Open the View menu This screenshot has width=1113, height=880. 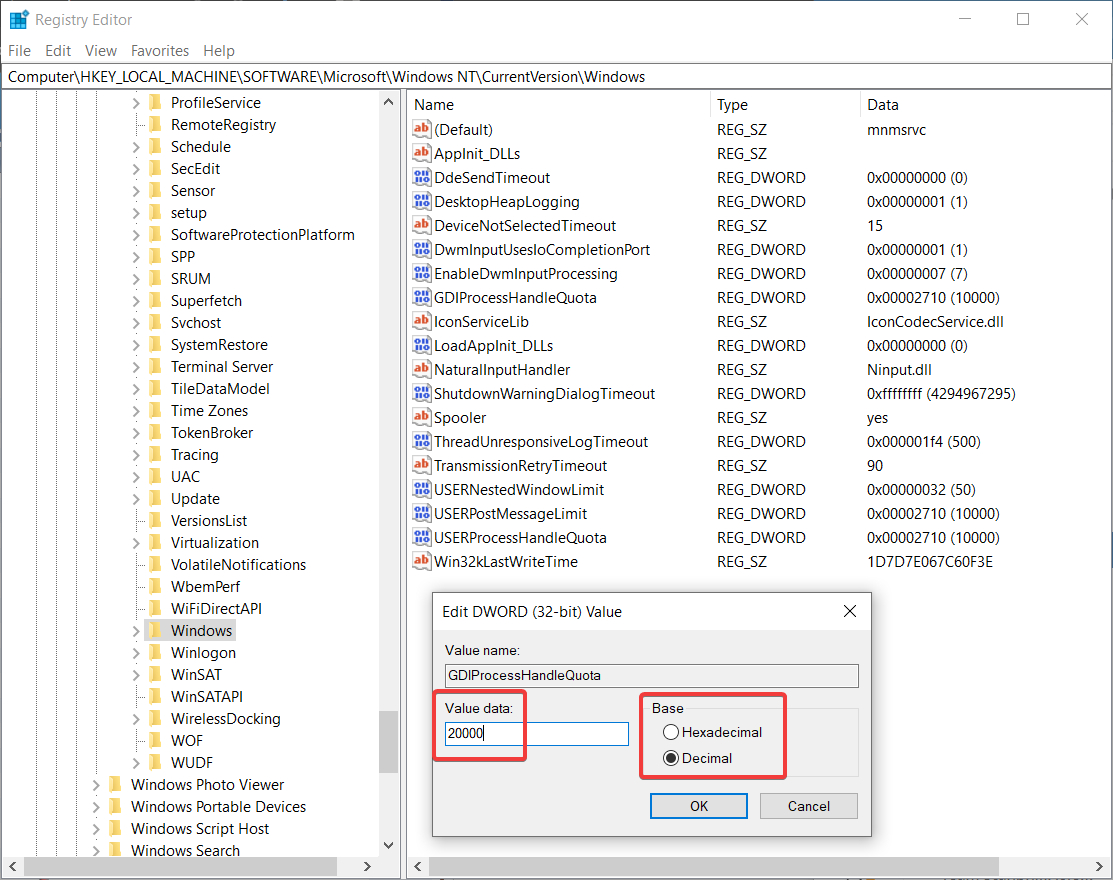click(101, 50)
